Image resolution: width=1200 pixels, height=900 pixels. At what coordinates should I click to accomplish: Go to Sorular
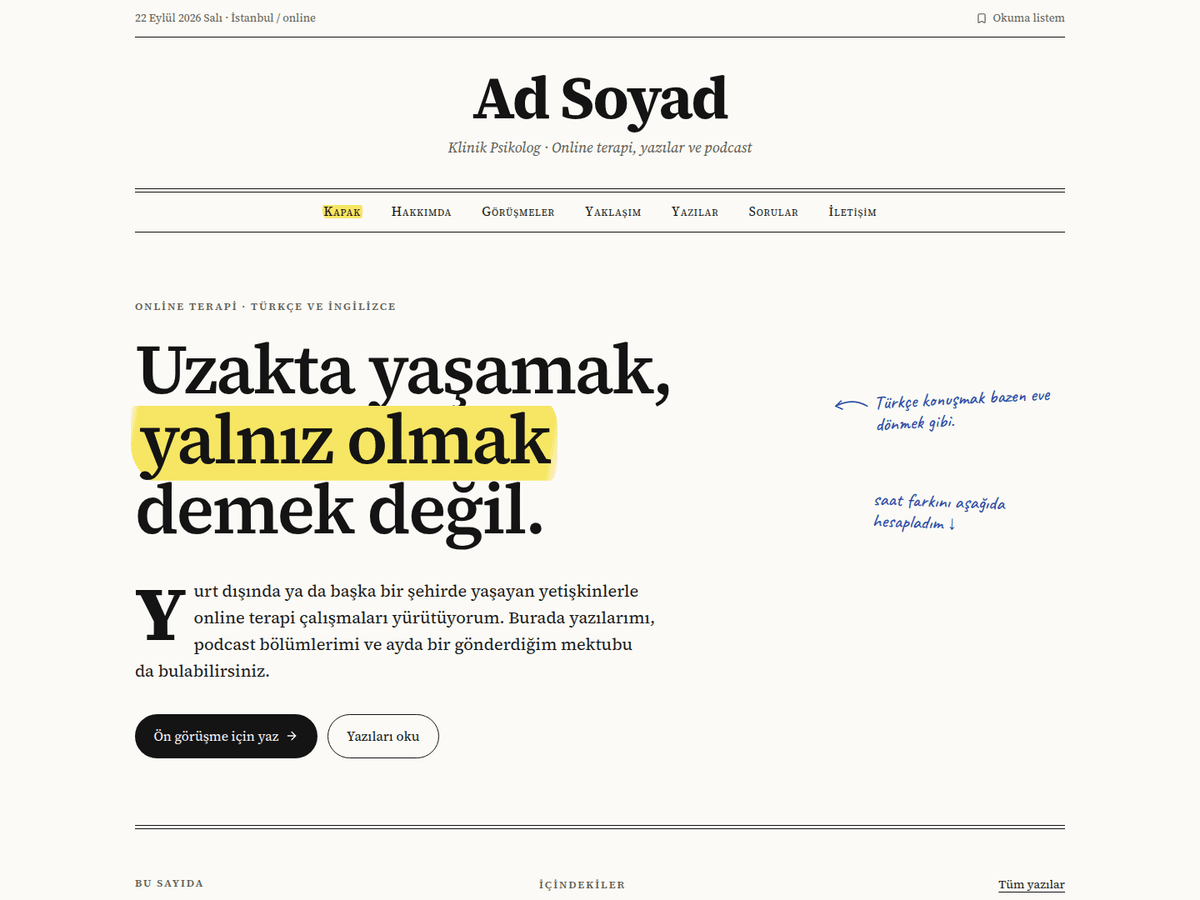coord(773,212)
